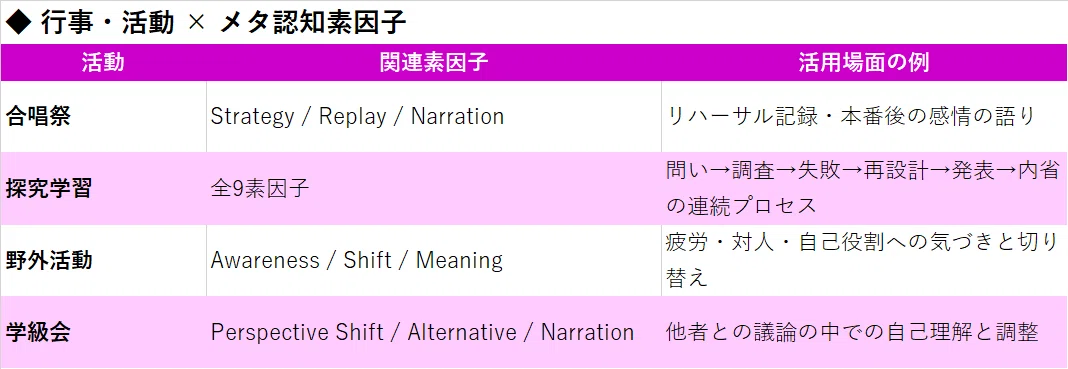Viewport: 1068px width, 369px height.
Task: Click の連続プロセス text line
Action: click(x=740, y=206)
